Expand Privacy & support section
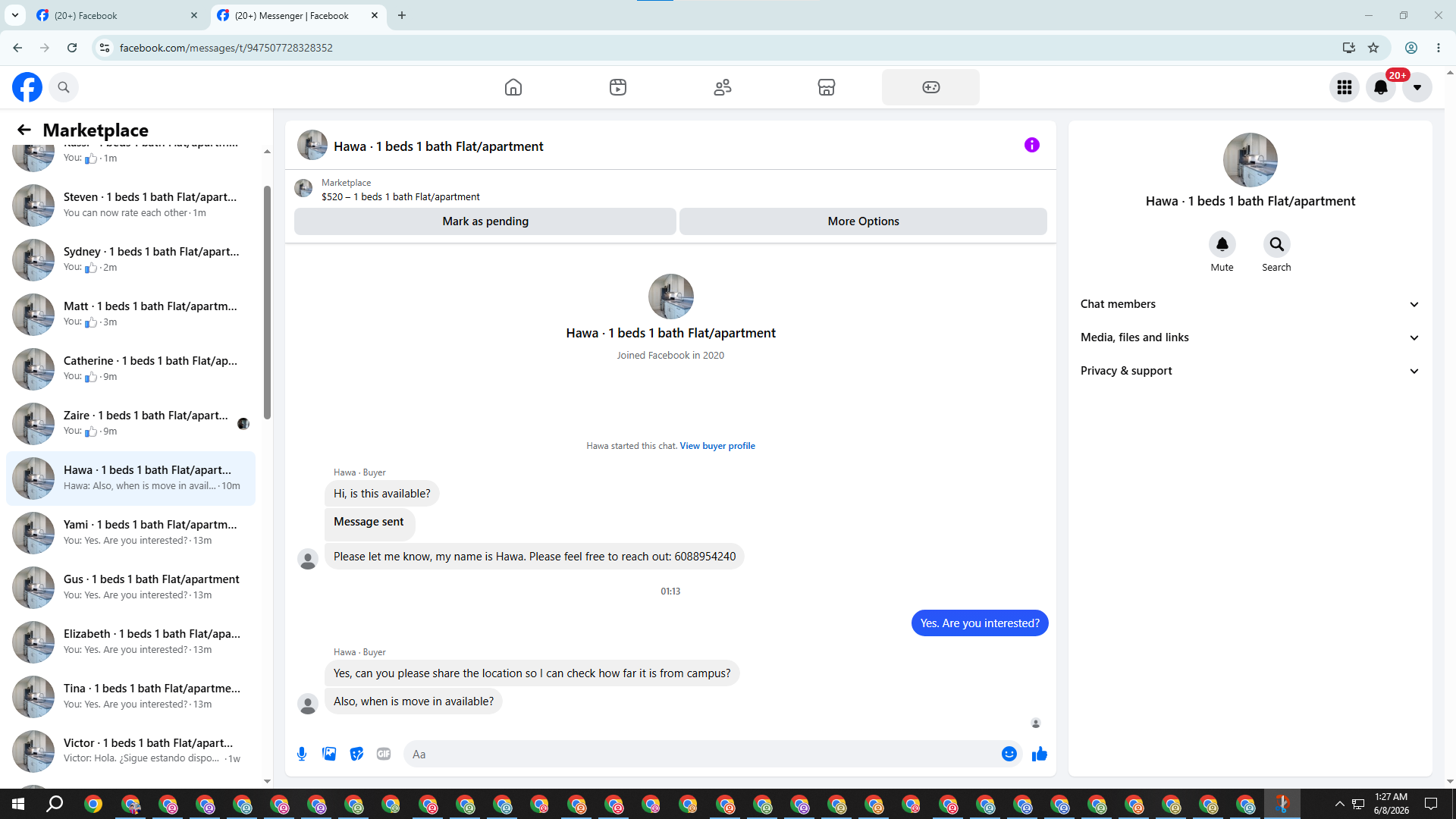Image resolution: width=1456 pixels, height=819 pixels. (x=1250, y=371)
